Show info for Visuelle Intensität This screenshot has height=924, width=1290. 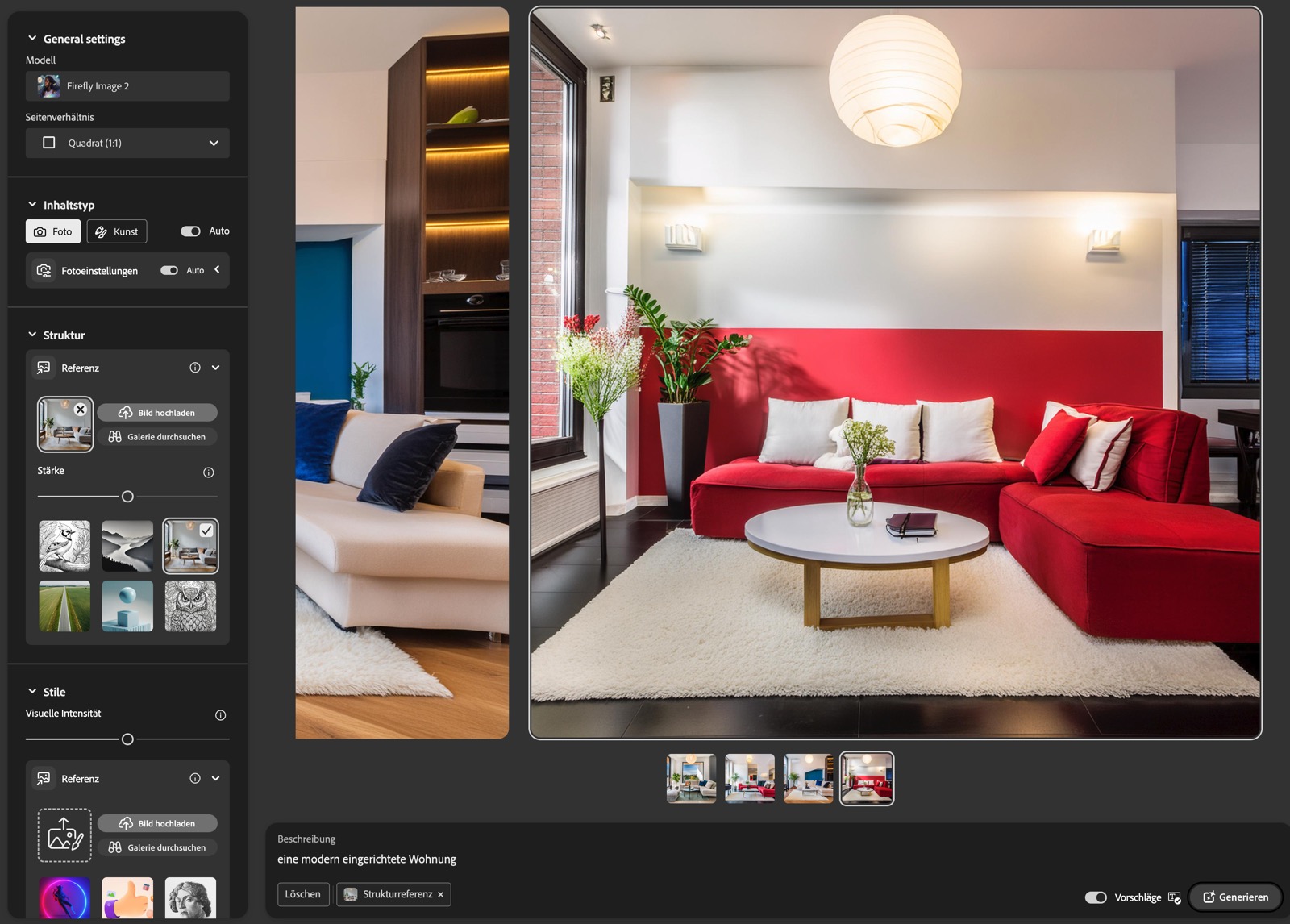click(x=221, y=715)
